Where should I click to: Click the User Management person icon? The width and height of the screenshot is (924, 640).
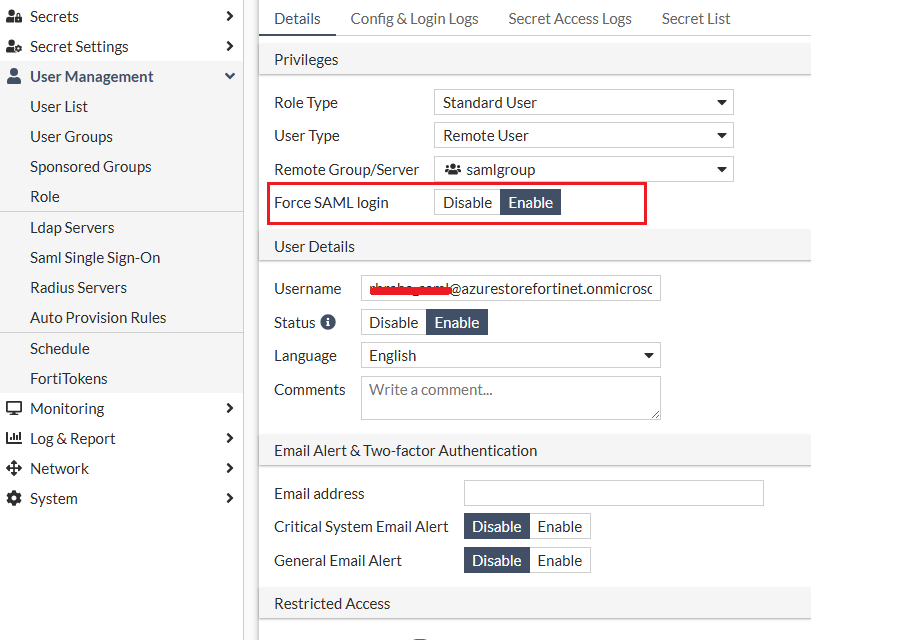(14, 77)
